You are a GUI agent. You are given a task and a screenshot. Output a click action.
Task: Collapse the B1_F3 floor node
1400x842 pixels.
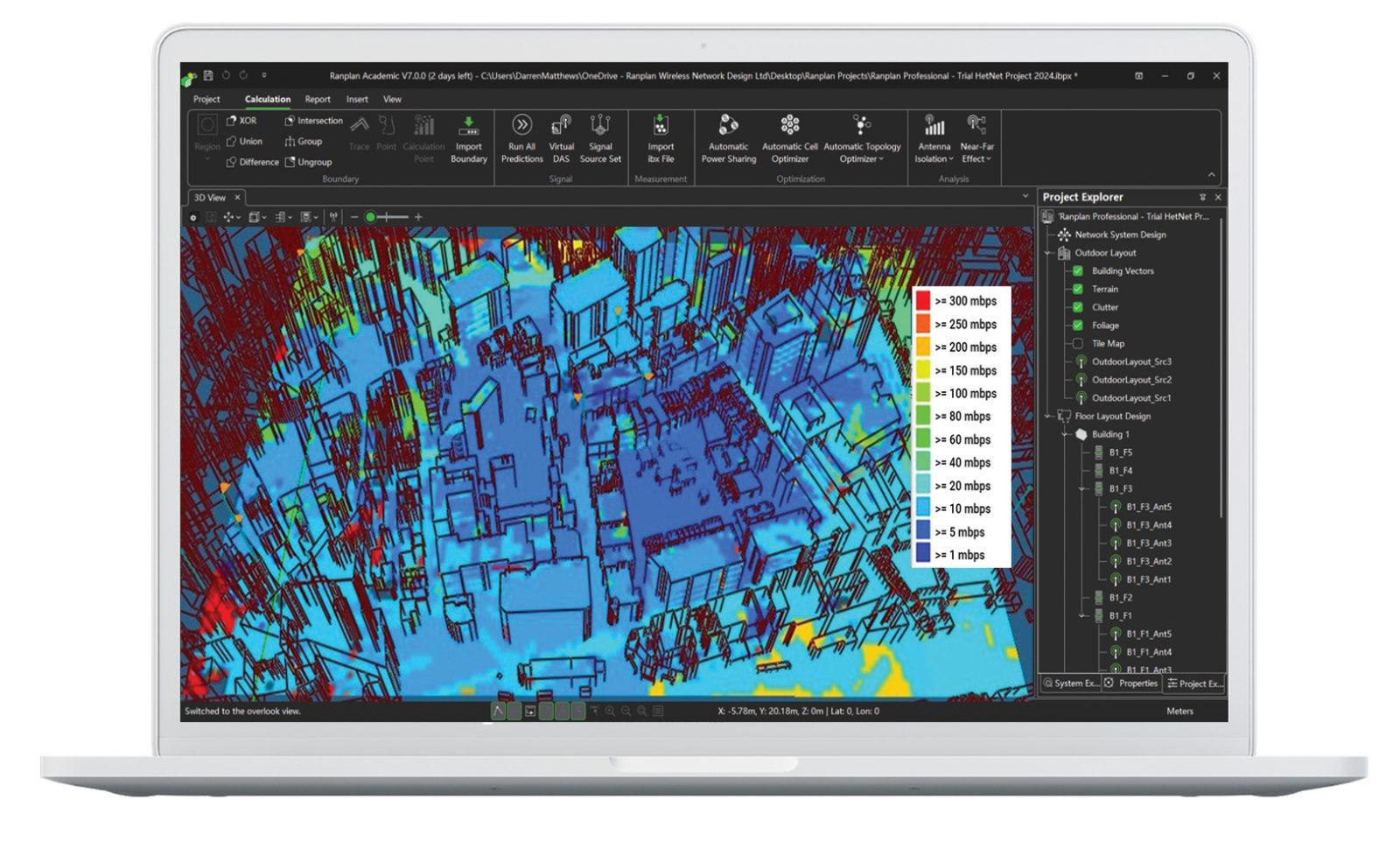(x=1082, y=489)
